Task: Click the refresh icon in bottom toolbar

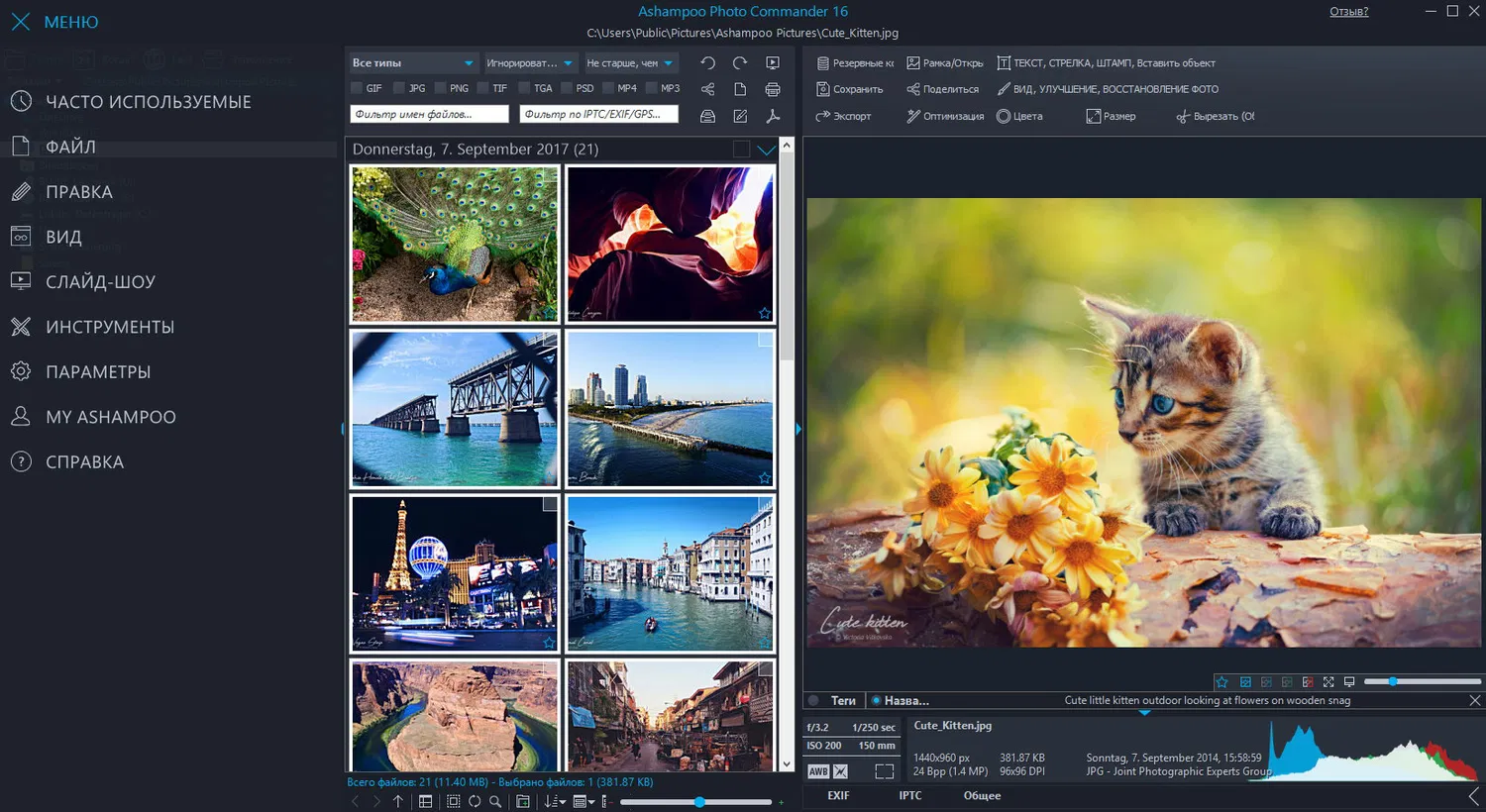Action: [x=475, y=801]
